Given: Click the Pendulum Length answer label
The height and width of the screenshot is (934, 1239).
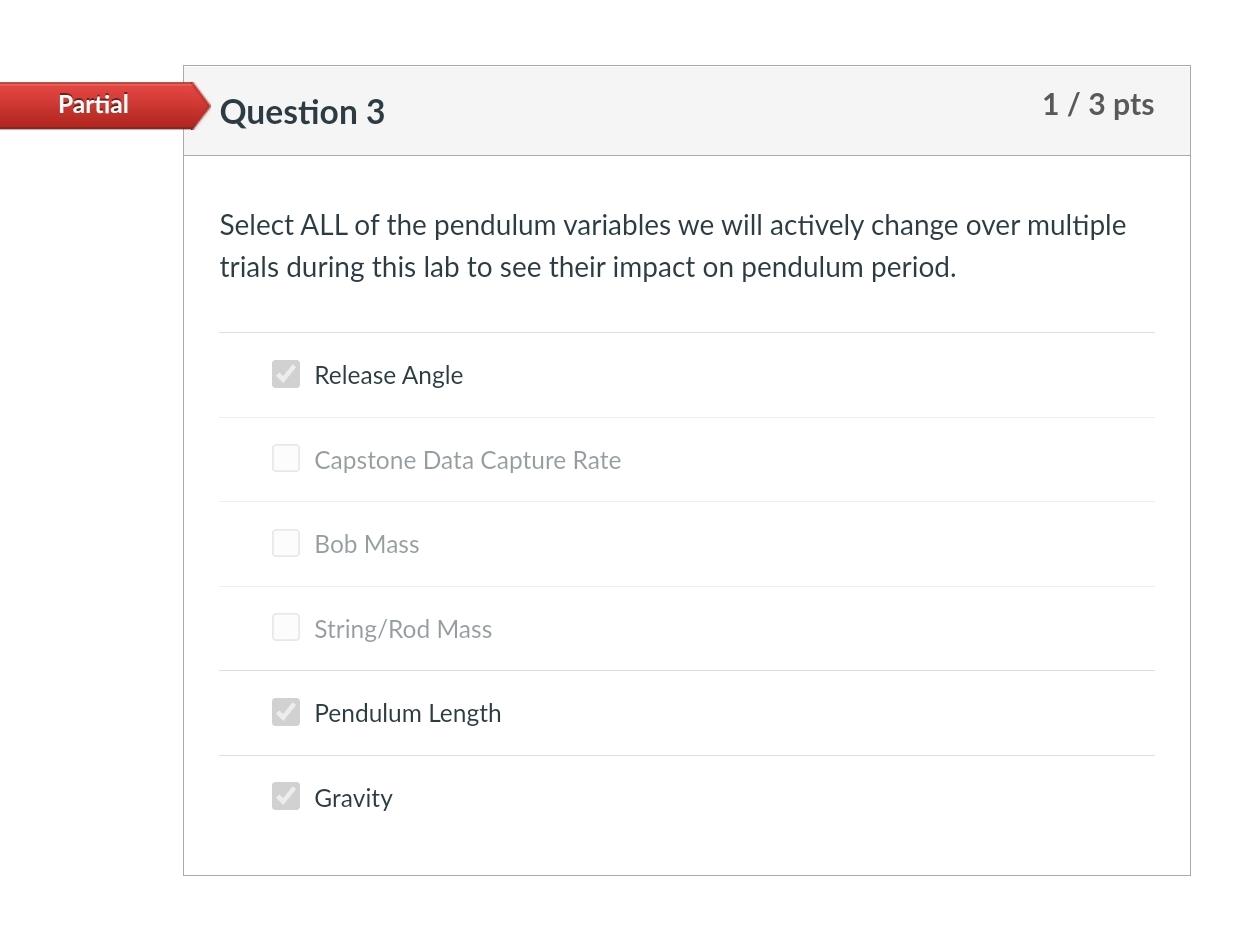Looking at the screenshot, I should pos(407,712).
